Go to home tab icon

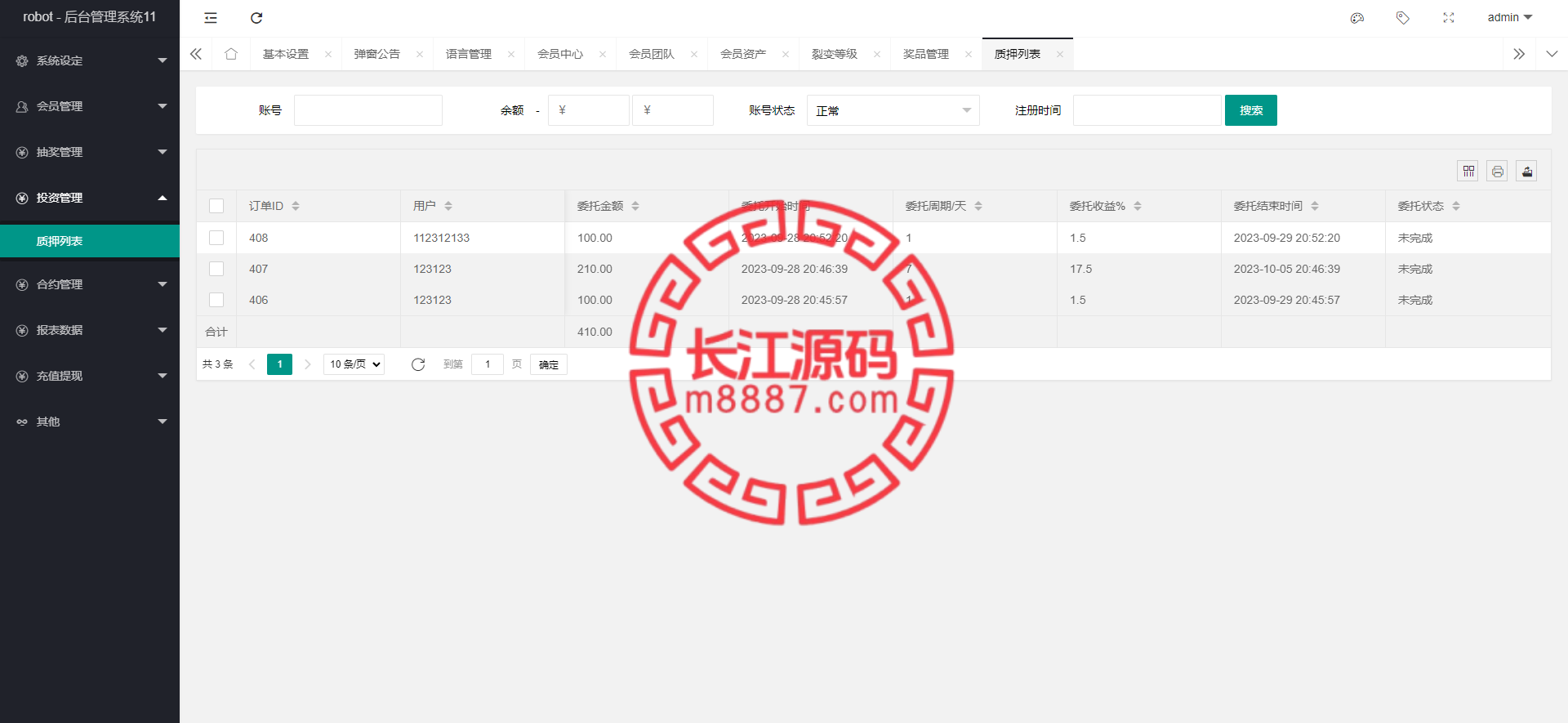[231, 54]
